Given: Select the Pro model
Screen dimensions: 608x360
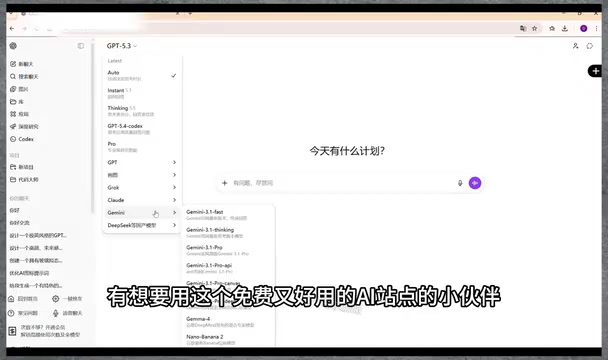Looking at the screenshot, I should [x=142, y=147].
